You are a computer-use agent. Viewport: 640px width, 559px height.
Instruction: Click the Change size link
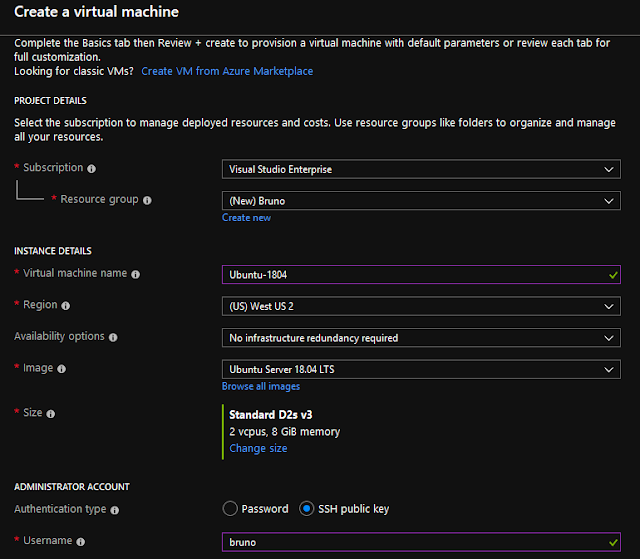tap(258, 448)
